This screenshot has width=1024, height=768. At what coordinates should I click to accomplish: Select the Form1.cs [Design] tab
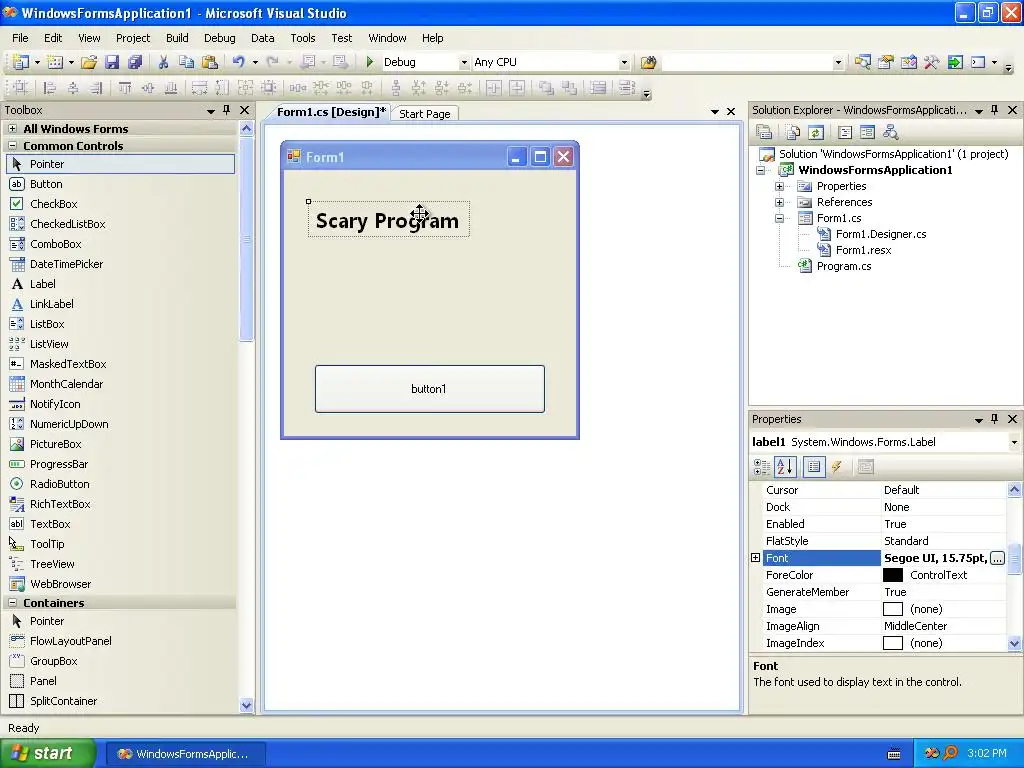[331, 112]
